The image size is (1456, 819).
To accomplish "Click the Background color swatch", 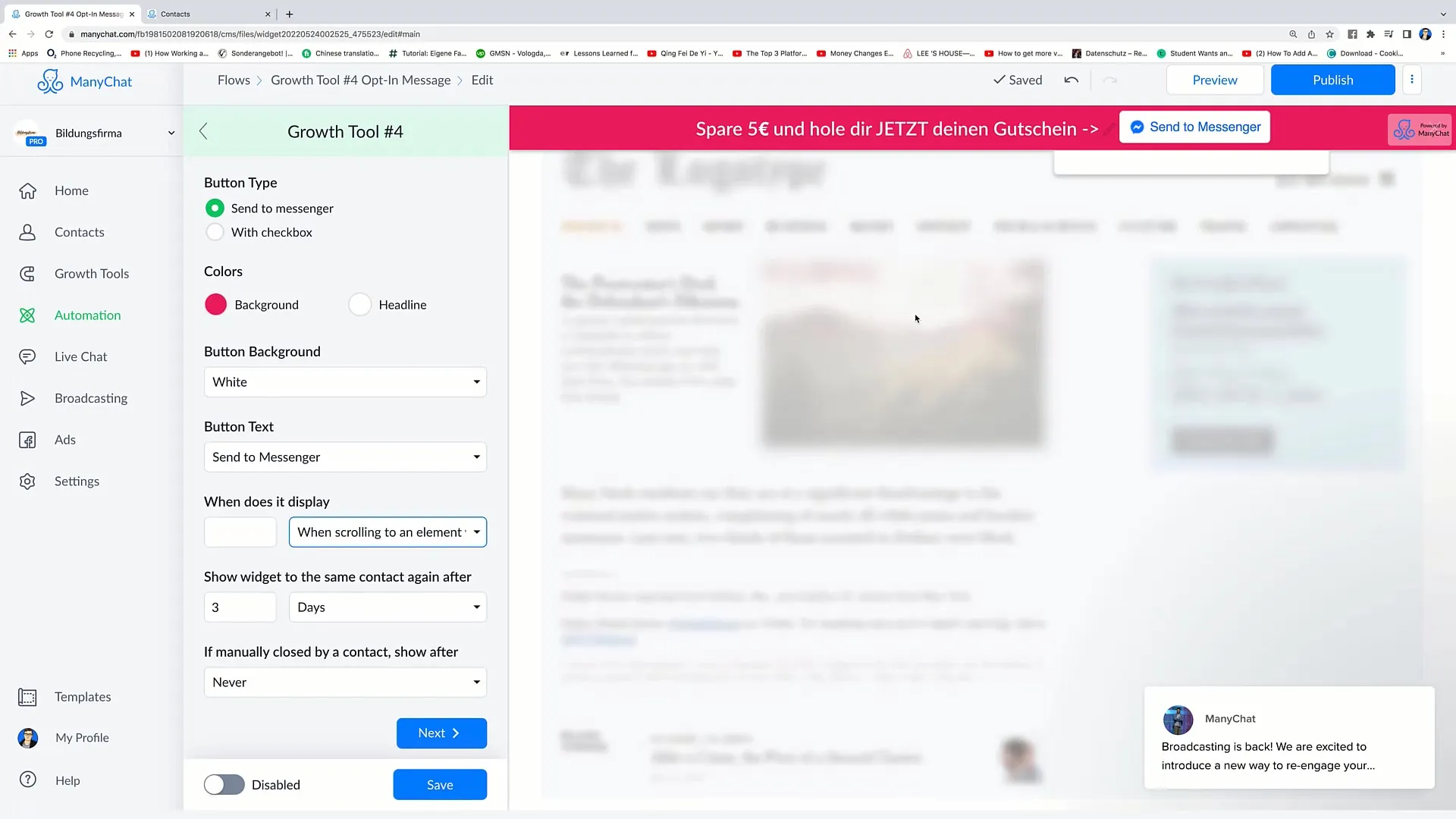I will [x=215, y=304].
